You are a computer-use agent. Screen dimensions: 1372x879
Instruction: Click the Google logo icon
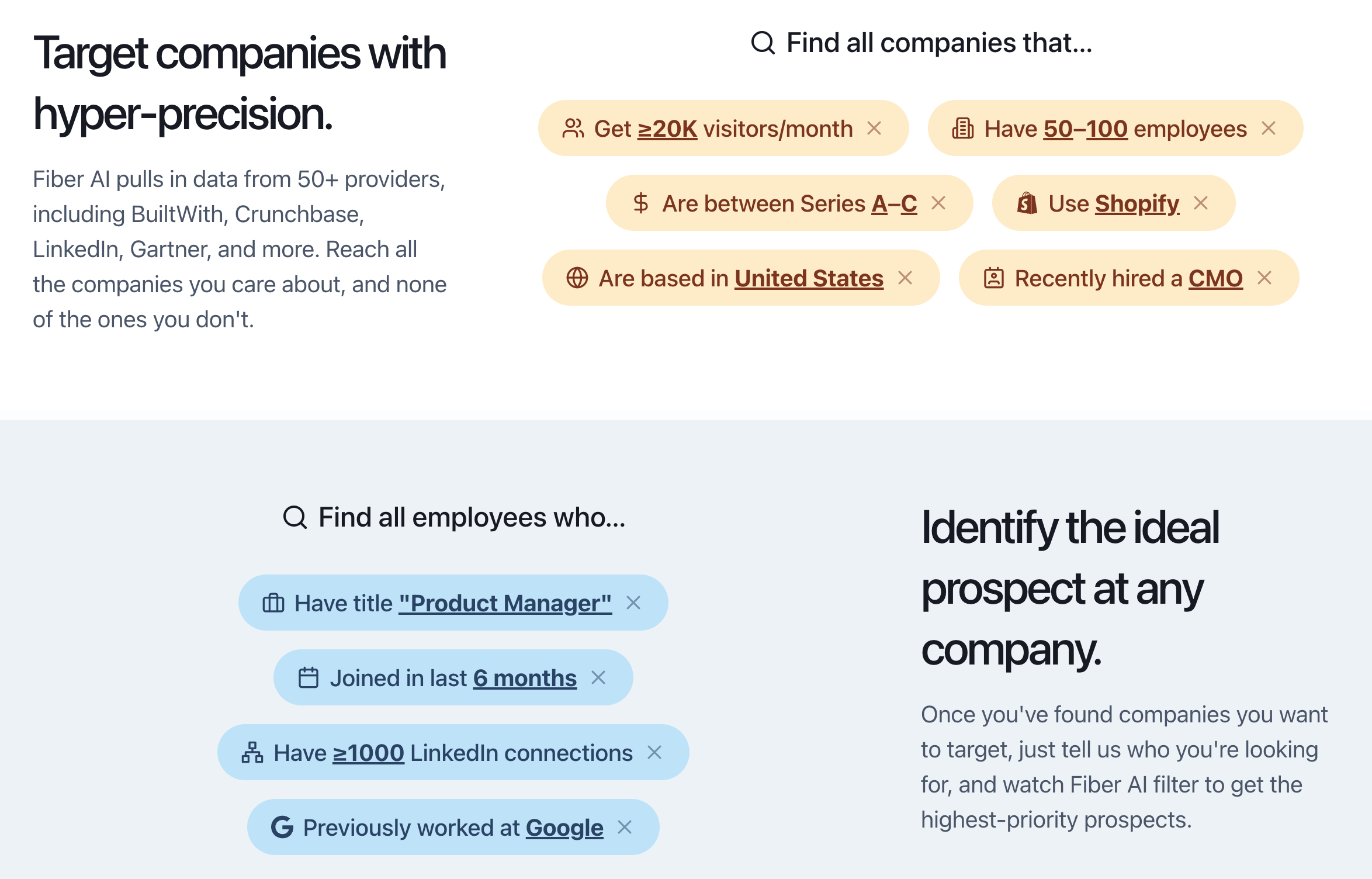pos(282,828)
